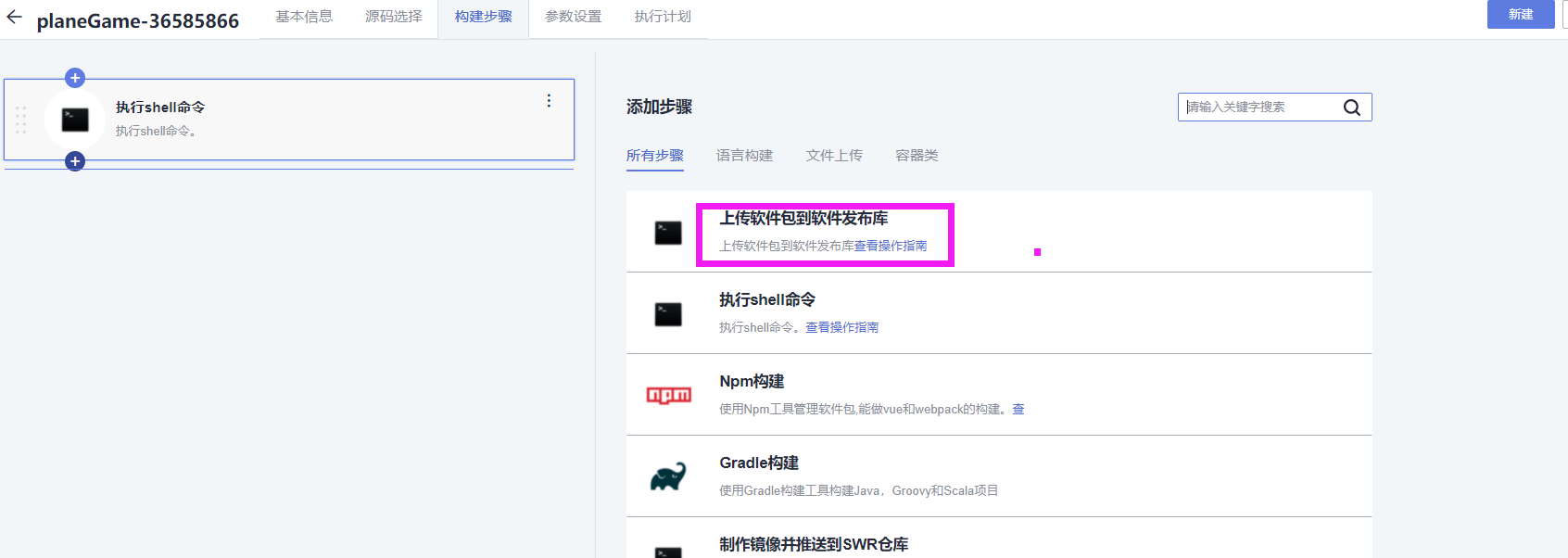Click the Gradle elephant icon

[x=668, y=476]
